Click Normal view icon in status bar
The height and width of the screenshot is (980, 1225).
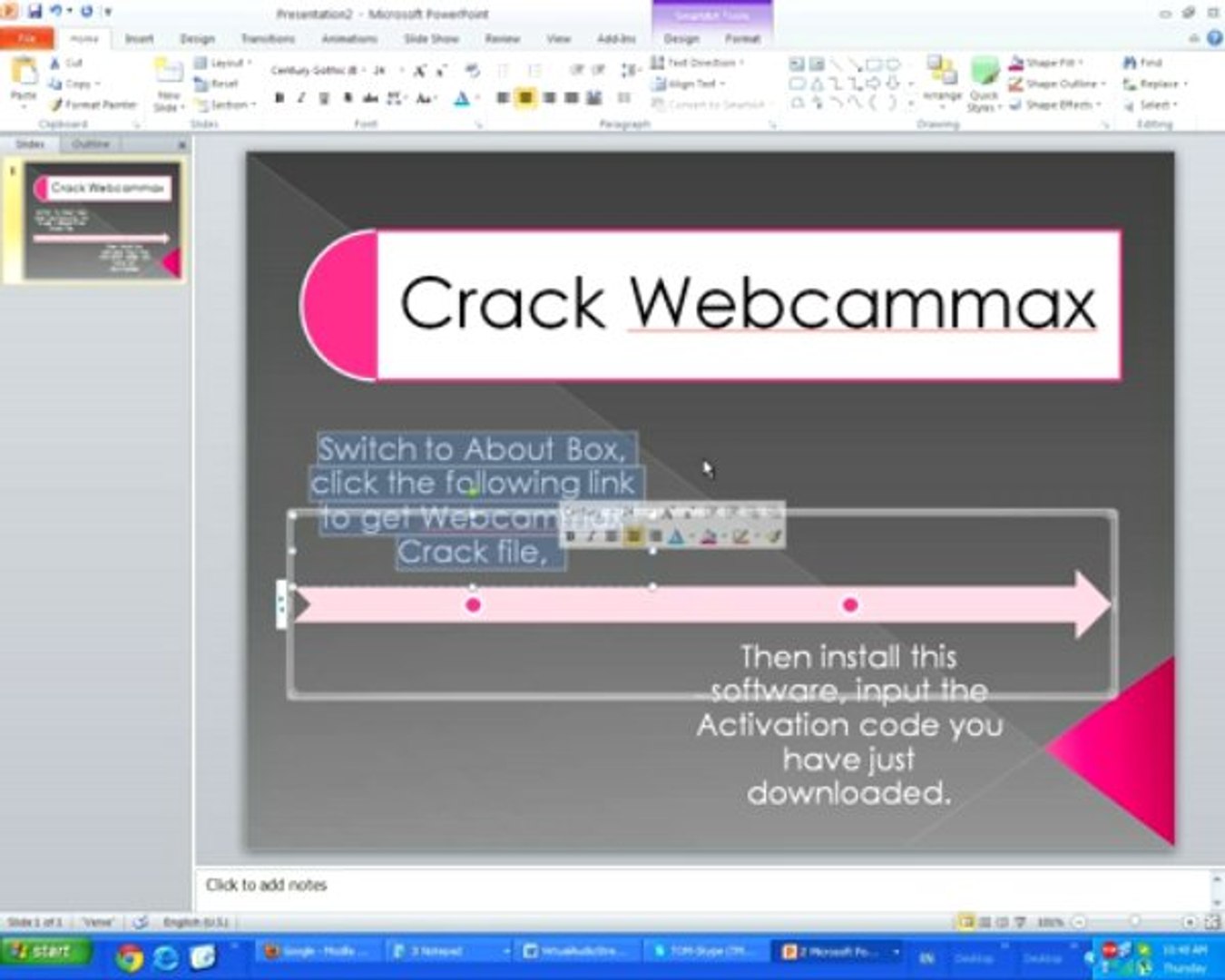967,921
